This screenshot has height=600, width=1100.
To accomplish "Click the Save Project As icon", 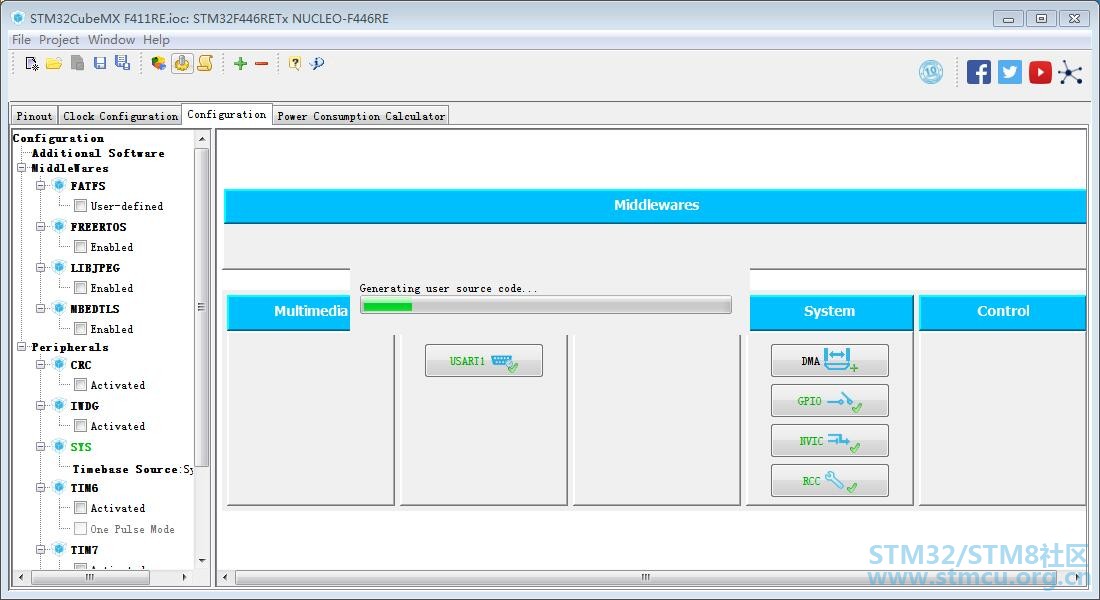I will 122,63.
